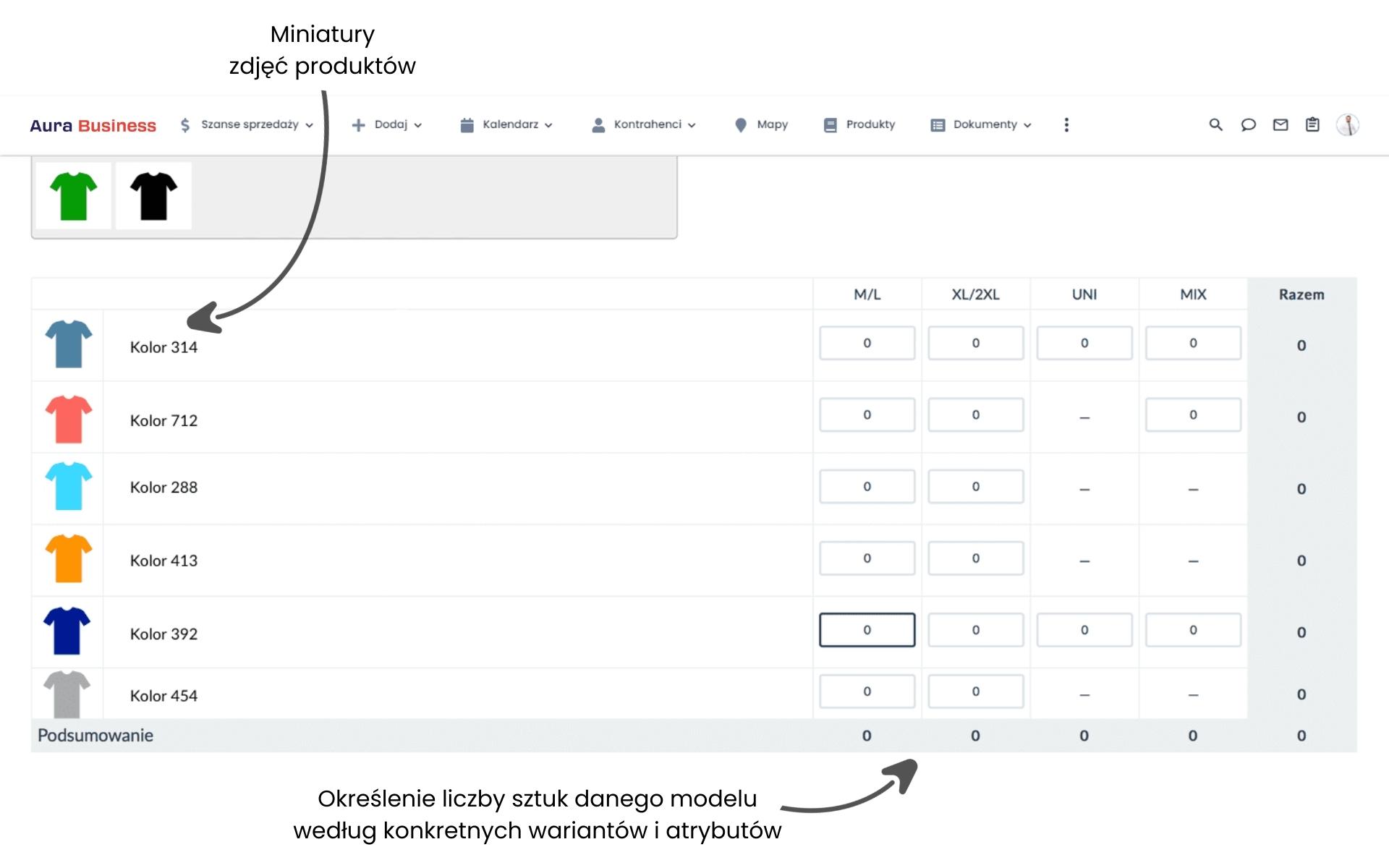Viewport: 1389px width, 868px height.
Task: Open the clipboard tasks icon
Action: pyautogui.click(x=1312, y=124)
